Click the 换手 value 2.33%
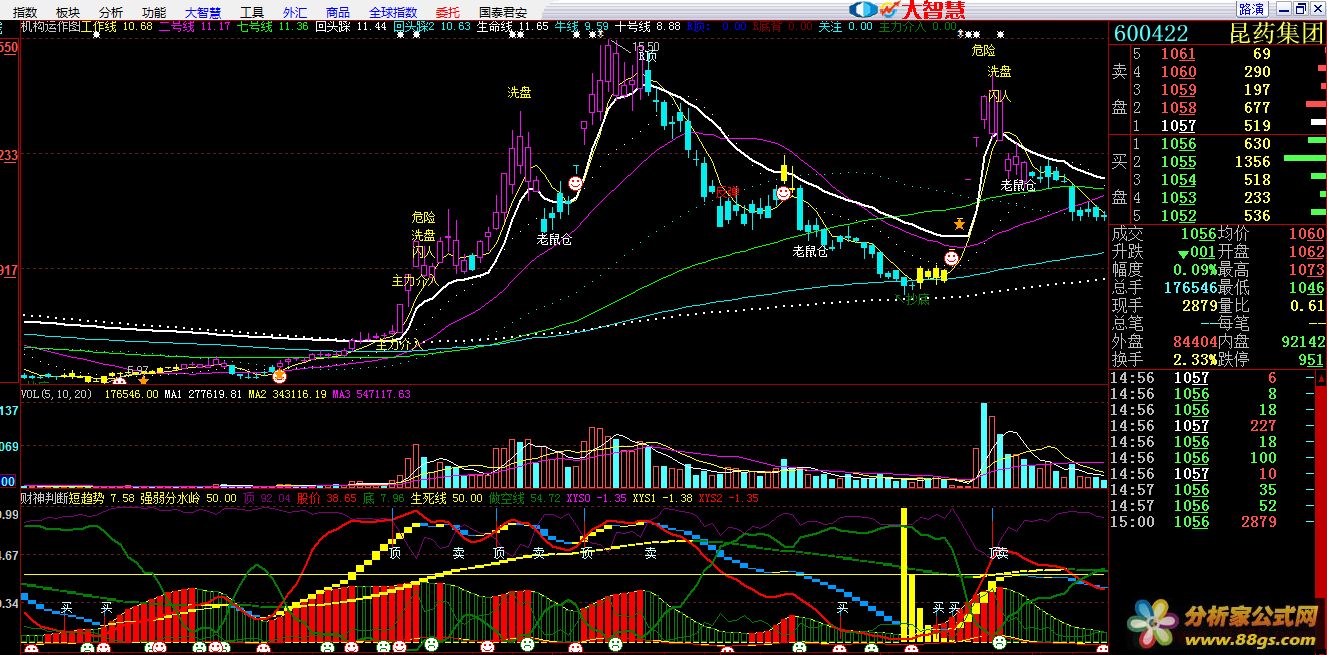This screenshot has width=1327, height=655. tap(1195, 360)
